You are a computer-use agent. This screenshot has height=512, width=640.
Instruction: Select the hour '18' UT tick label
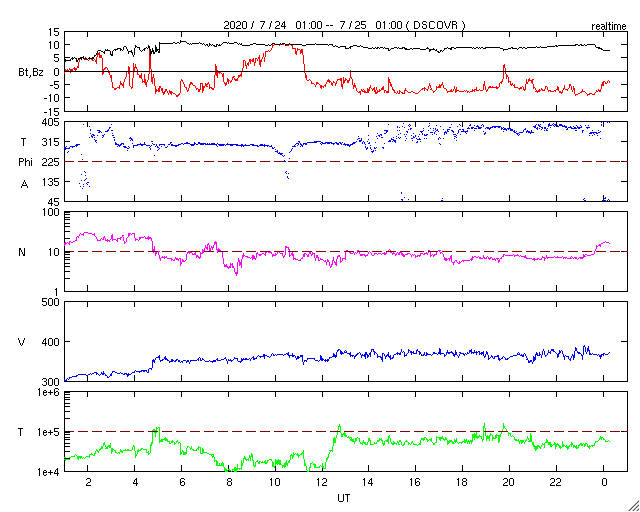462,483
